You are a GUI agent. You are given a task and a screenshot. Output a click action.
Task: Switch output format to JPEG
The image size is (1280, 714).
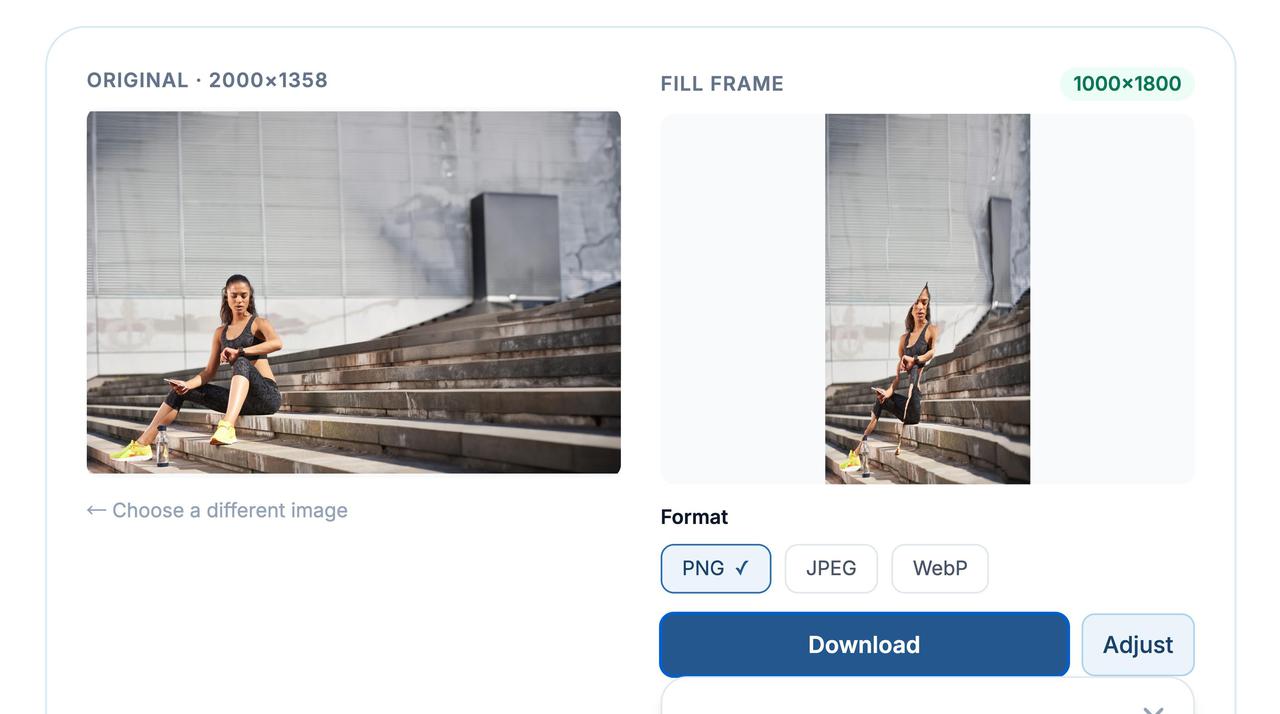(831, 568)
